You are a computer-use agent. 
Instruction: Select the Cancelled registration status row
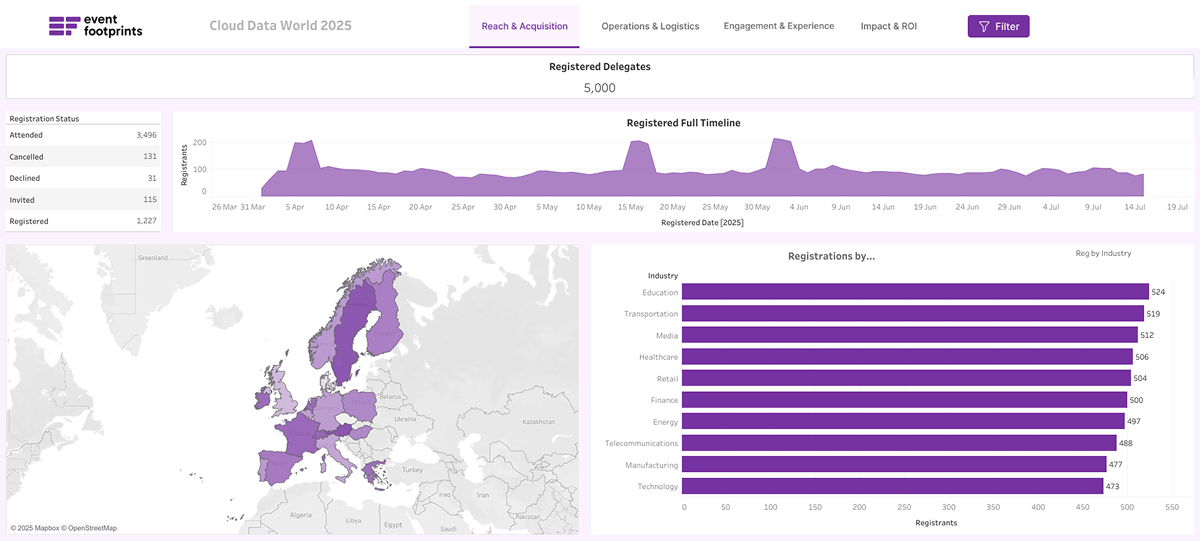(82, 157)
